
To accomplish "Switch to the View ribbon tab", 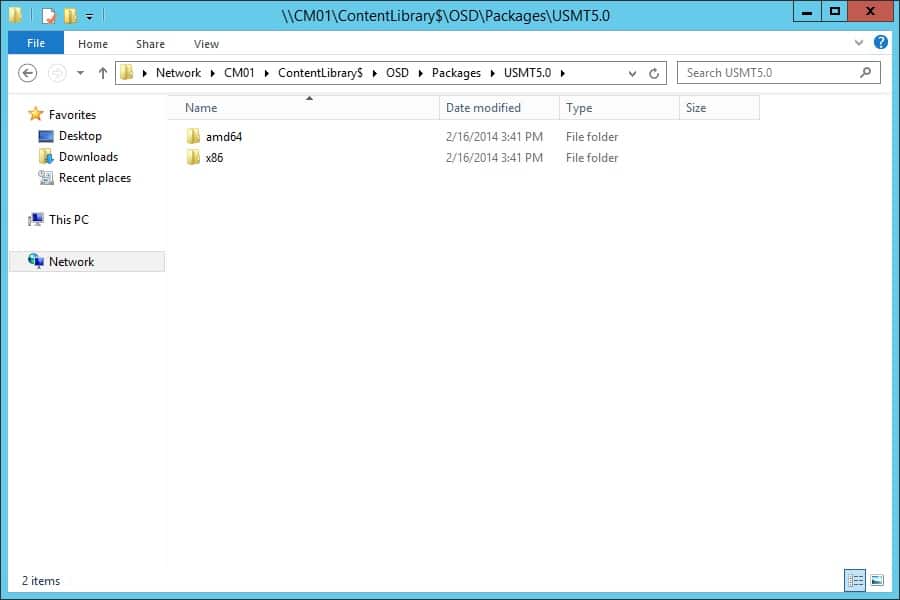I will tap(206, 43).
